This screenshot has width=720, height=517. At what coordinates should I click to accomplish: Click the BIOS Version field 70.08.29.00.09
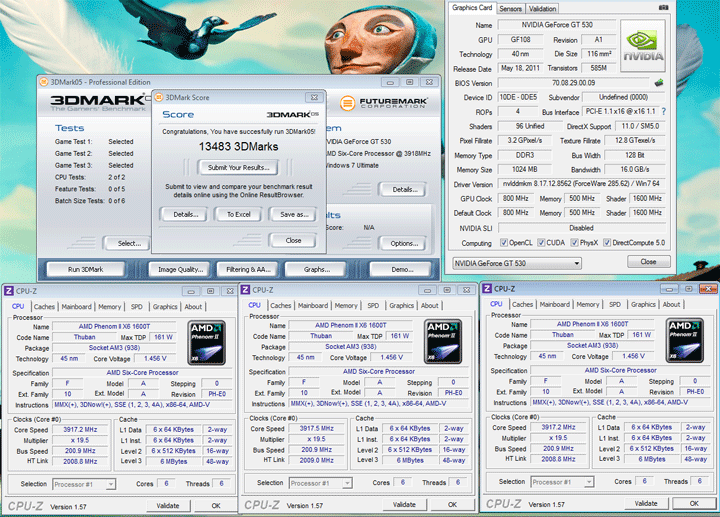(574, 83)
